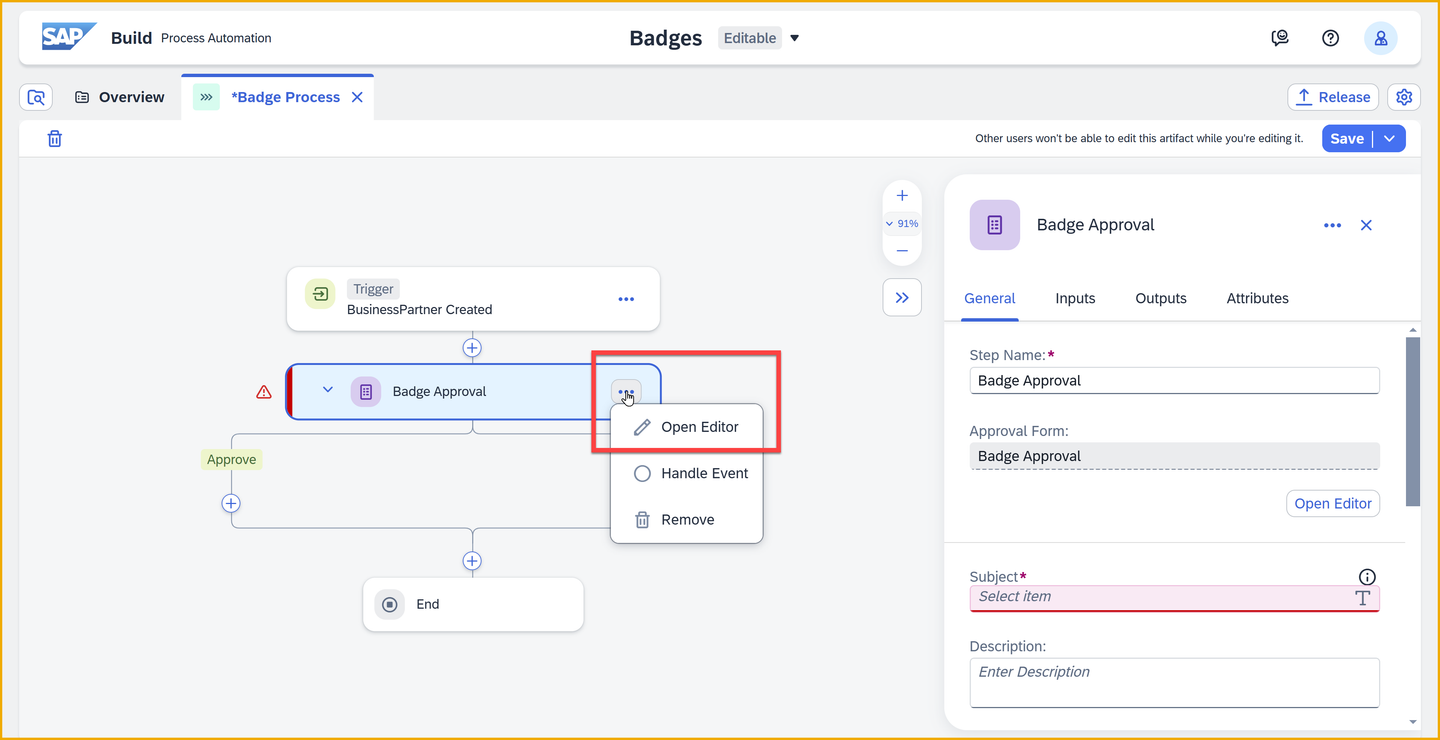Open the General tab

coord(990,298)
